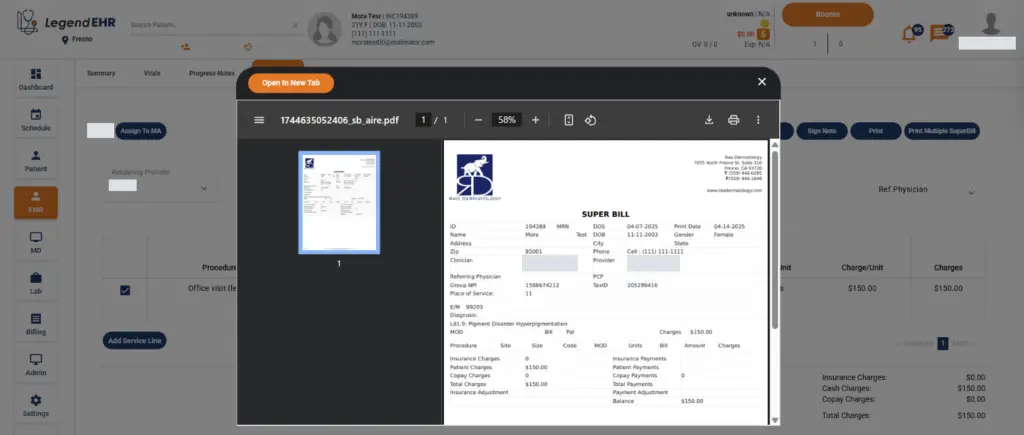Expand the Rendering Provider dropdown
Viewport: 1024px width, 435px height.
tap(204, 188)
